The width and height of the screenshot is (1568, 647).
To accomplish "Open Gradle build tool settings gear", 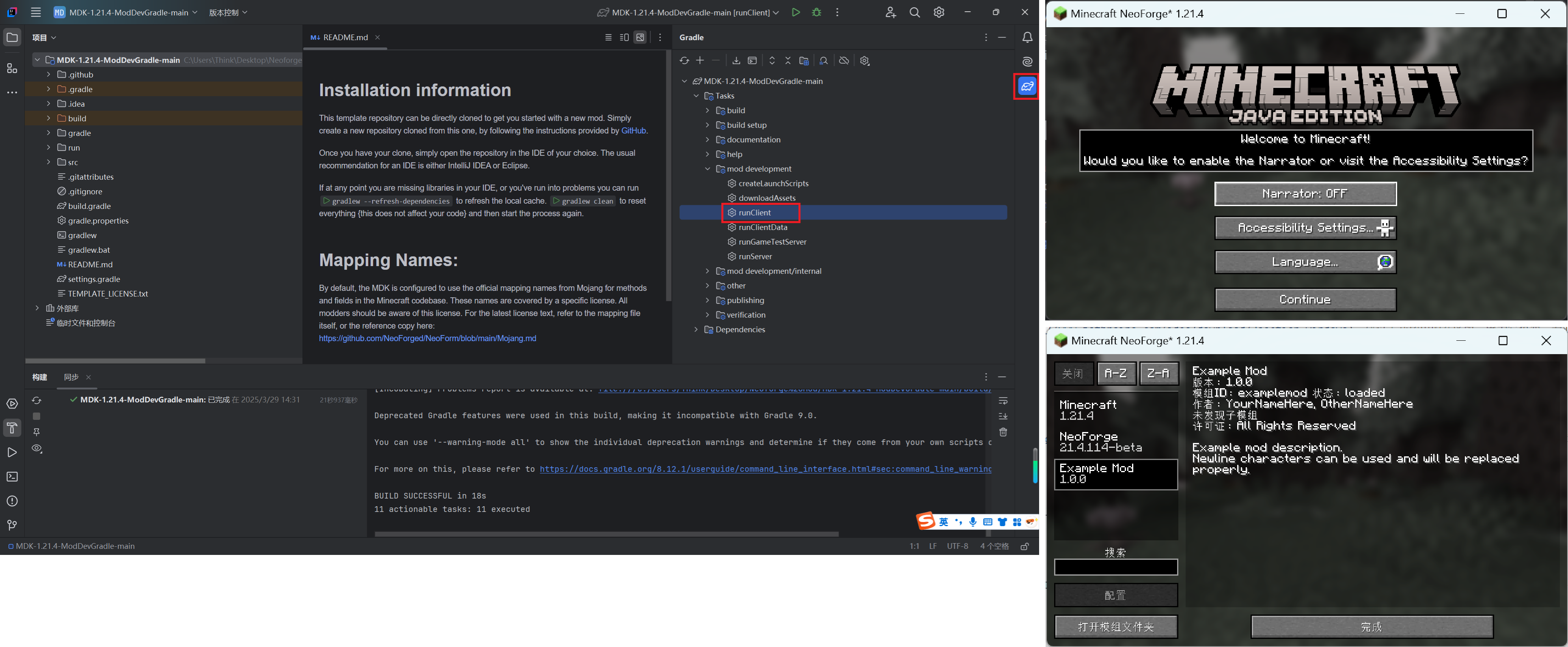I will [x=864, y=60].
